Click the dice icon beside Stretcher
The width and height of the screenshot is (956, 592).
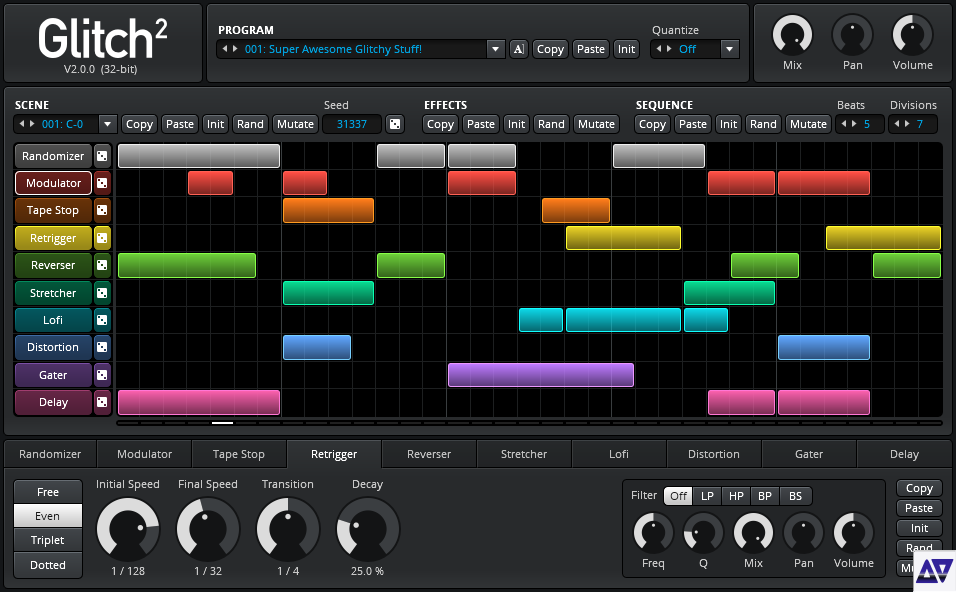[x=102, y=293]
